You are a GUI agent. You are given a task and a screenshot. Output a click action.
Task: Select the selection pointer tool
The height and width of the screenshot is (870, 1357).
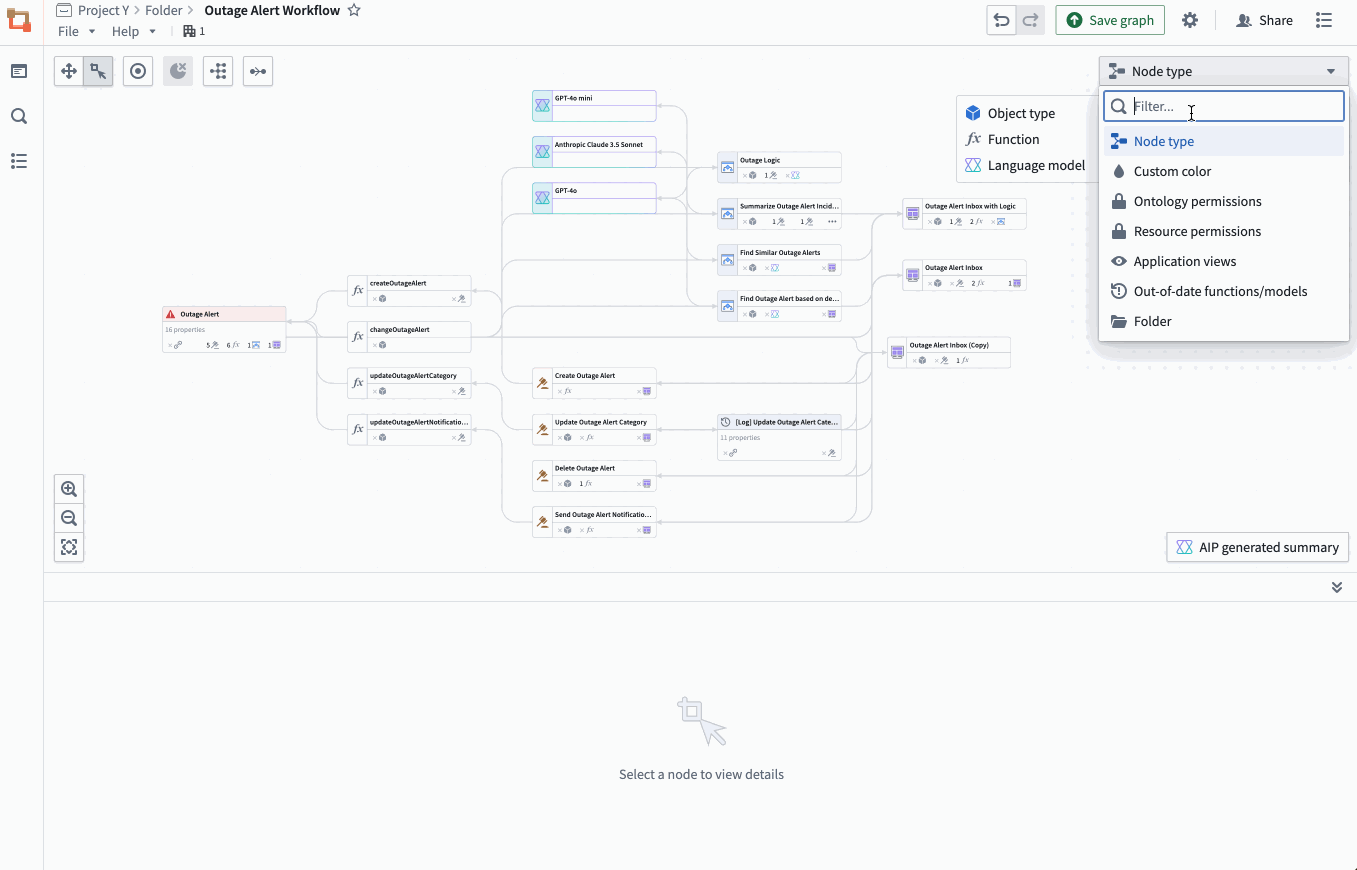coord(98,71)
